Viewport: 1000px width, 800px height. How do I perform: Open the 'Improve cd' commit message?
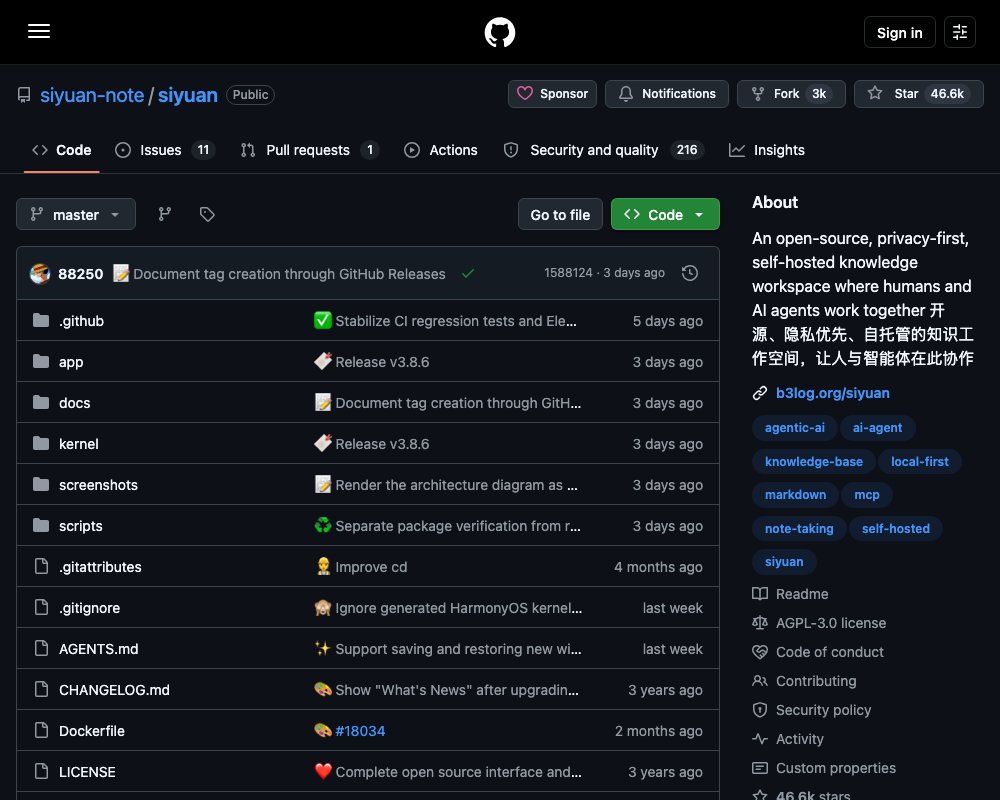(371, 567)
